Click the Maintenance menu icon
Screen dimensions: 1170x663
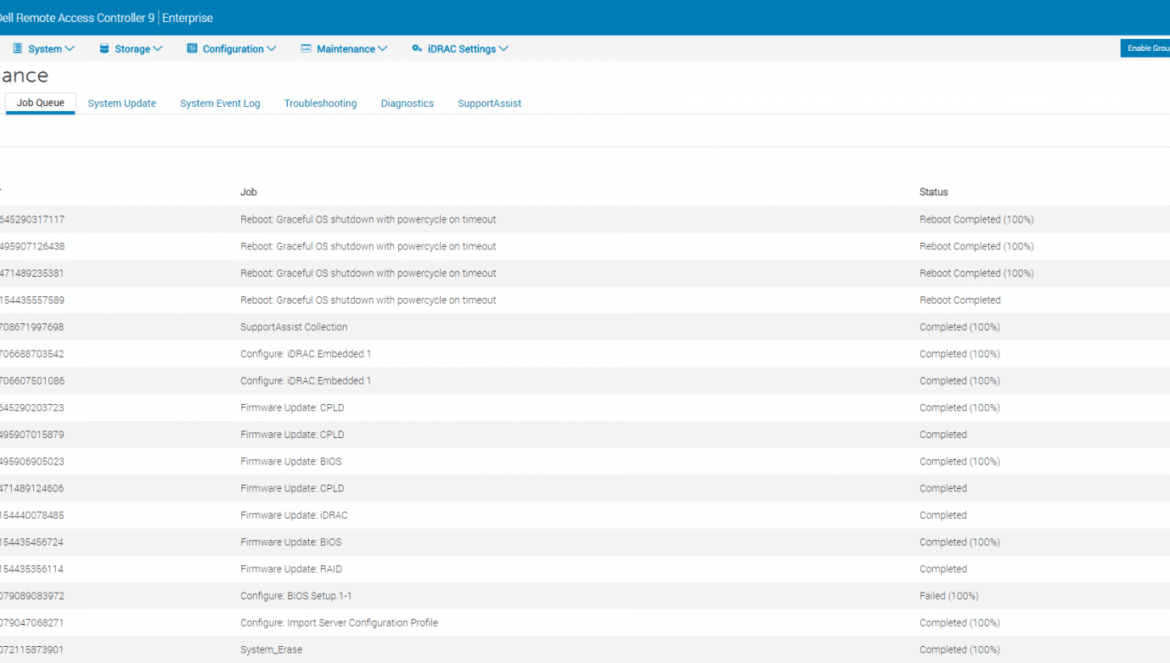pyautogui.click(x=306, y=48)
